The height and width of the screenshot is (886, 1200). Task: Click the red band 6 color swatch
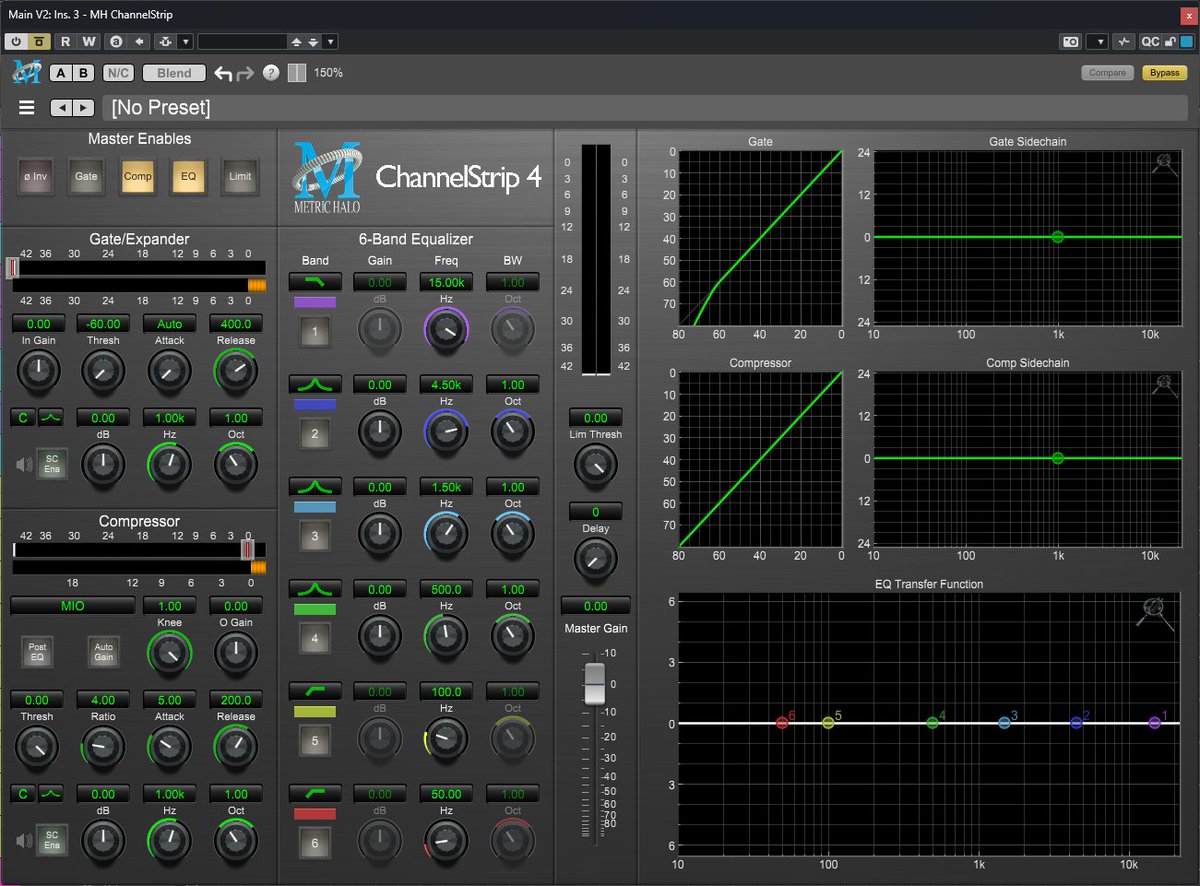click(315, 813)
